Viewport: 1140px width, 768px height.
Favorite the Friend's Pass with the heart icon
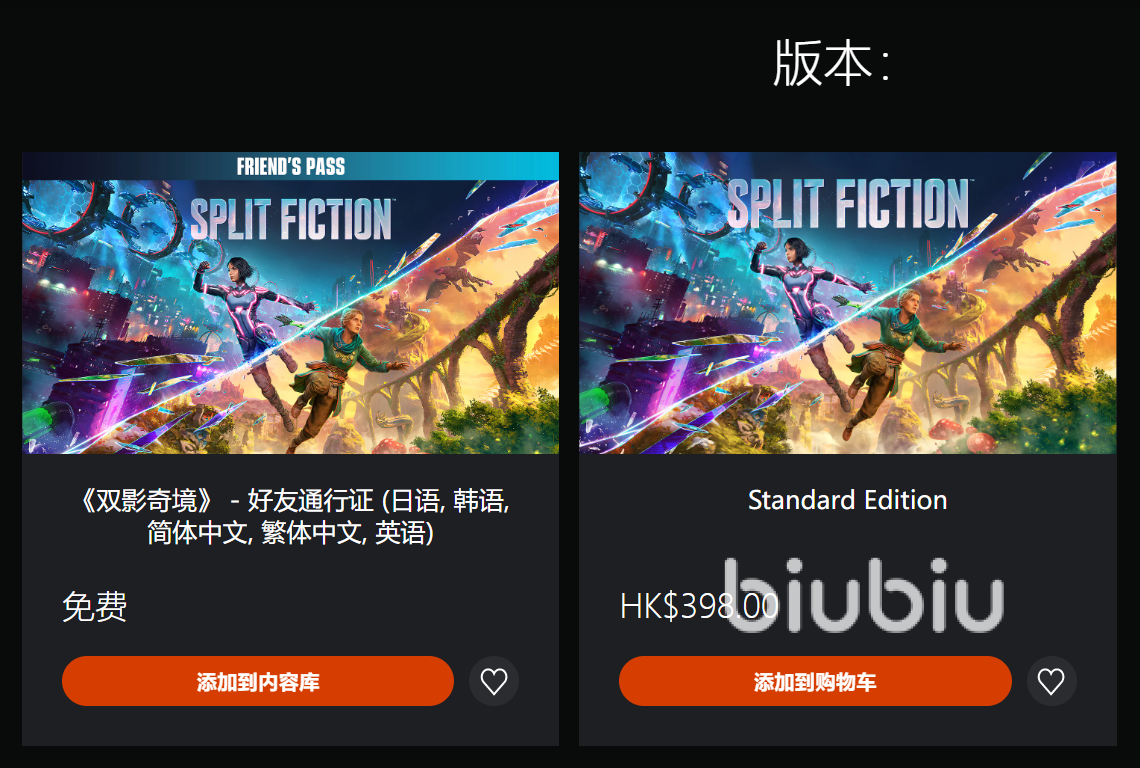pos(494,681)
